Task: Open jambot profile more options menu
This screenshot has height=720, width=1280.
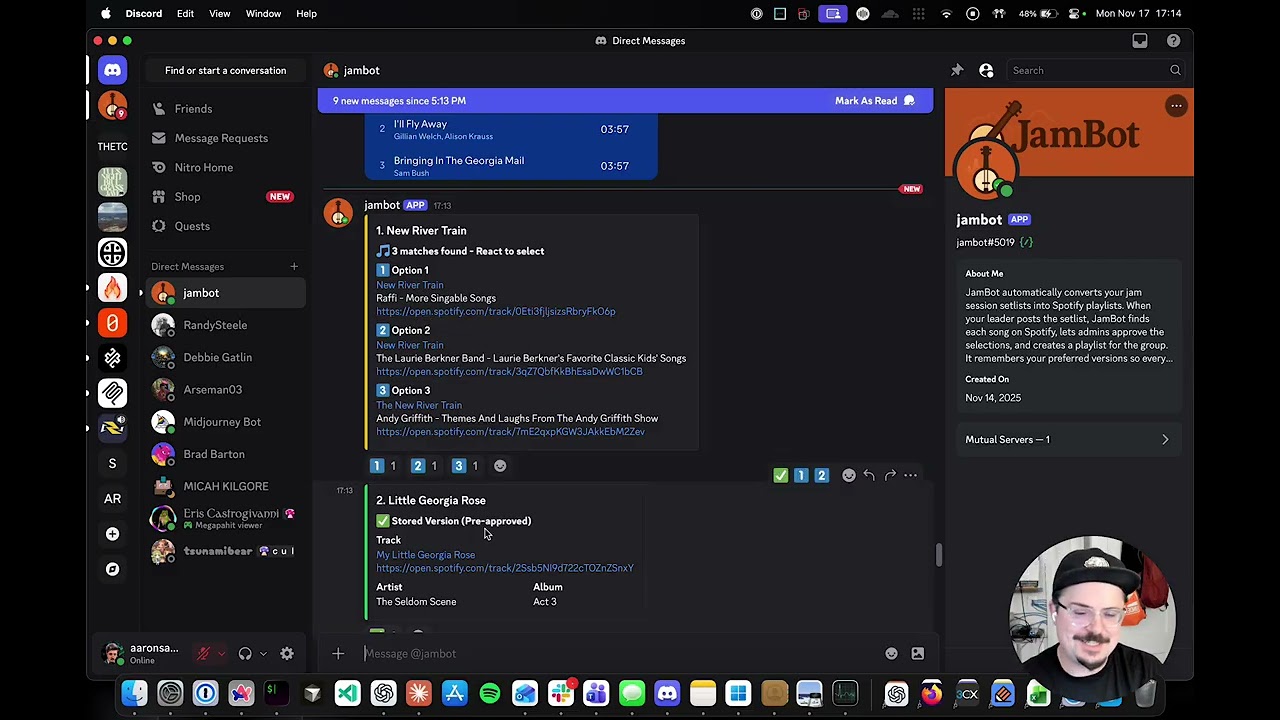Action: [x=1176, y=106]
